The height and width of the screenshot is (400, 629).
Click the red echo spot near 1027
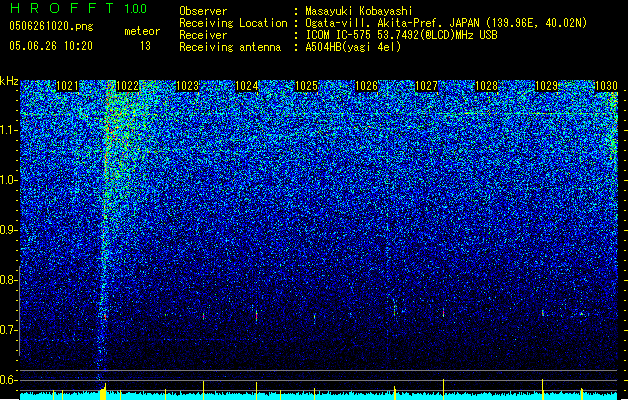click(x=443, y=313)
